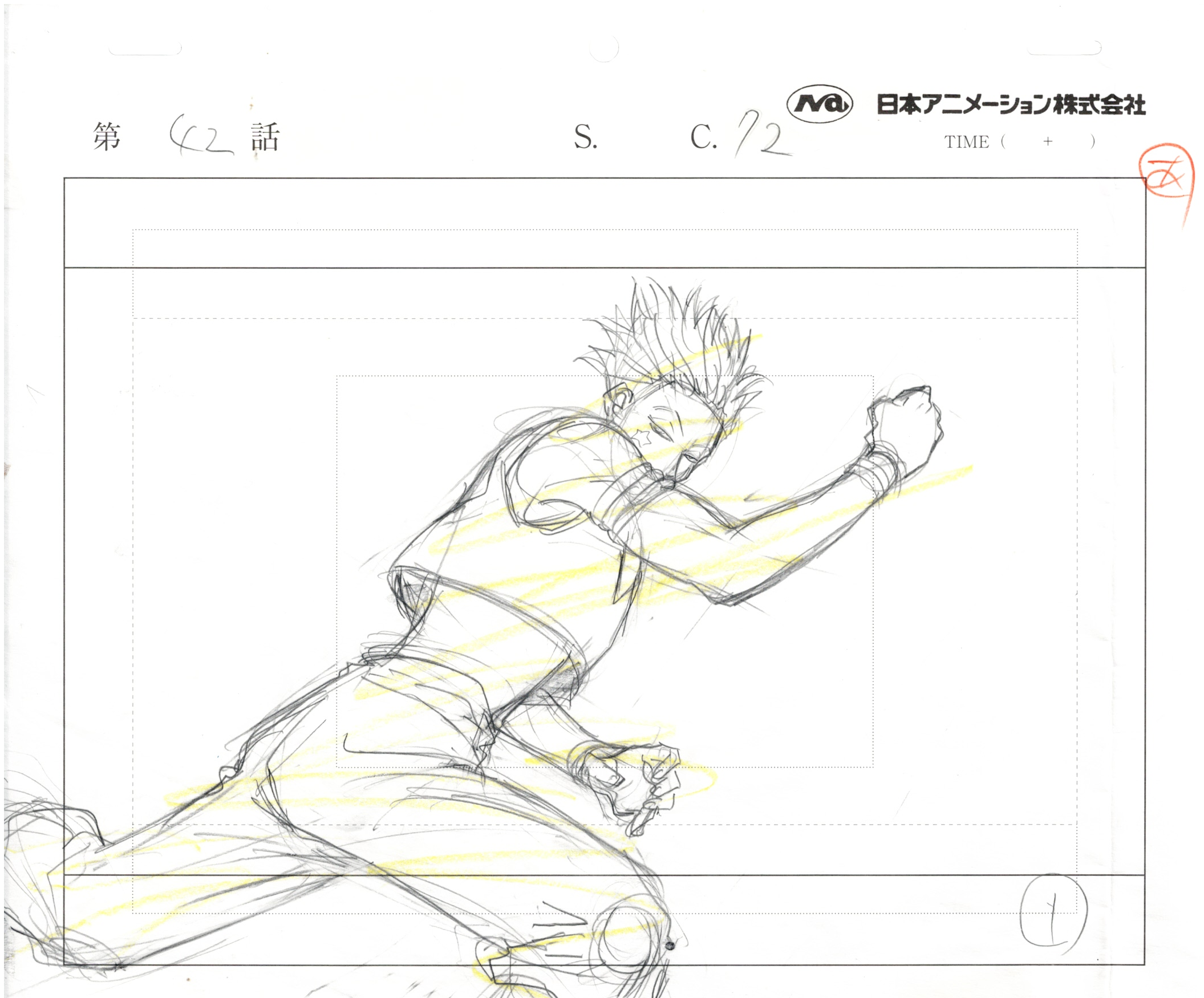Click the 話 character label
Image resolution: width=1204 pixels, height=998 pixels.
(265, 137)
